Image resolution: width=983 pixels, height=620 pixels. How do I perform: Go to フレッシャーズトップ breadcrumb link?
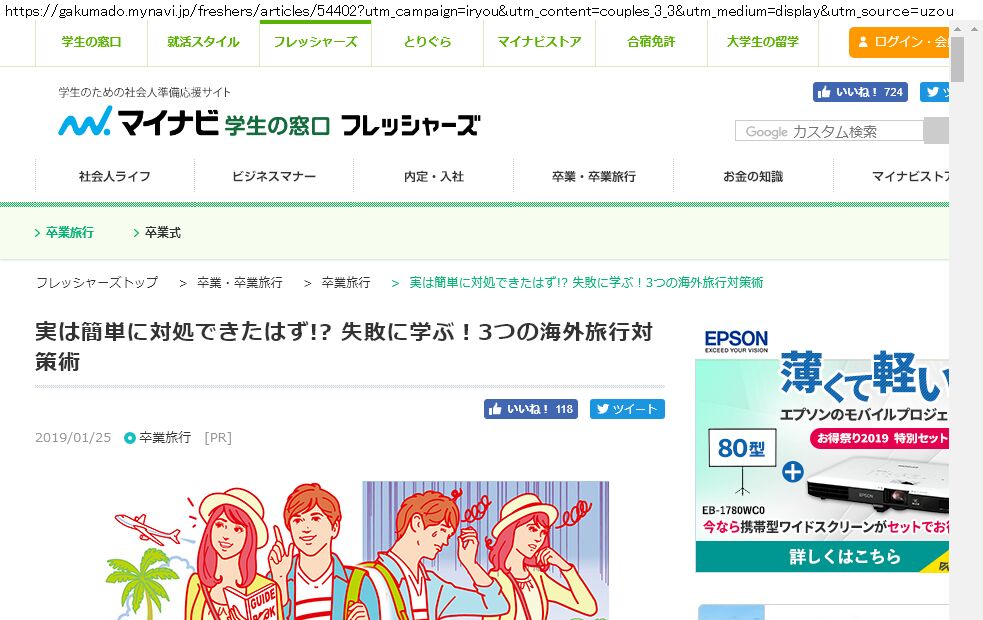(97, 283)
